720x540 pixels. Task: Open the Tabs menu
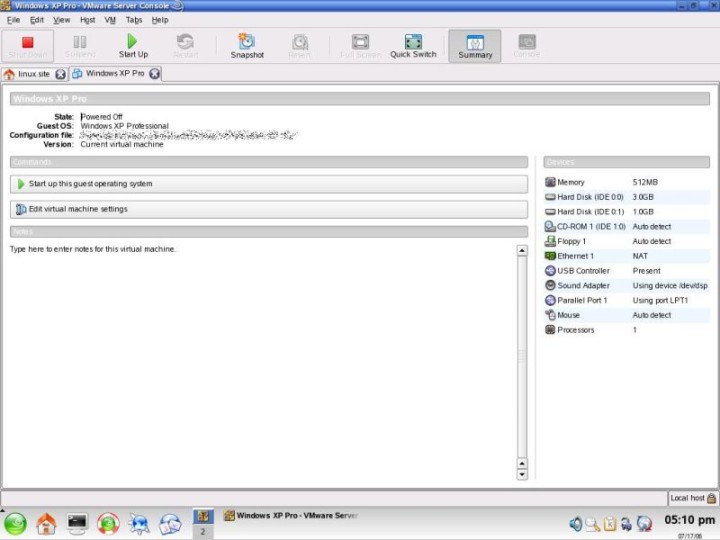pos(134,20)
